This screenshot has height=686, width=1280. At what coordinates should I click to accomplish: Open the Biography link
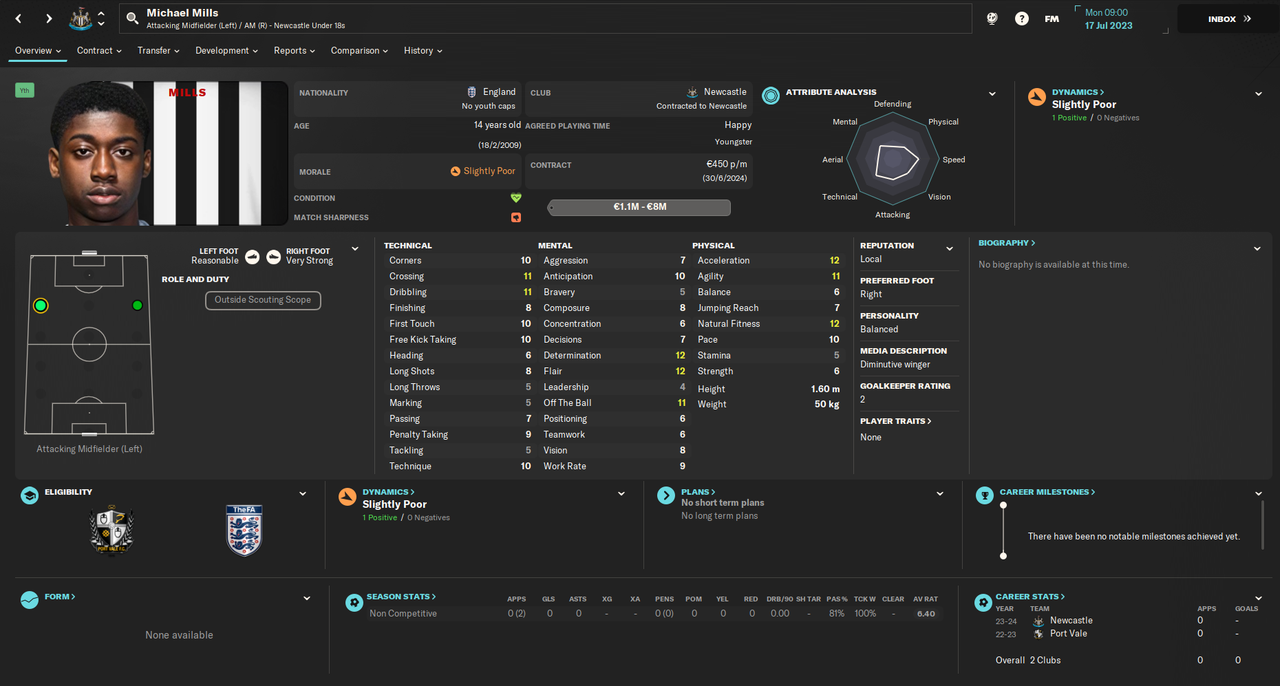1006,243
